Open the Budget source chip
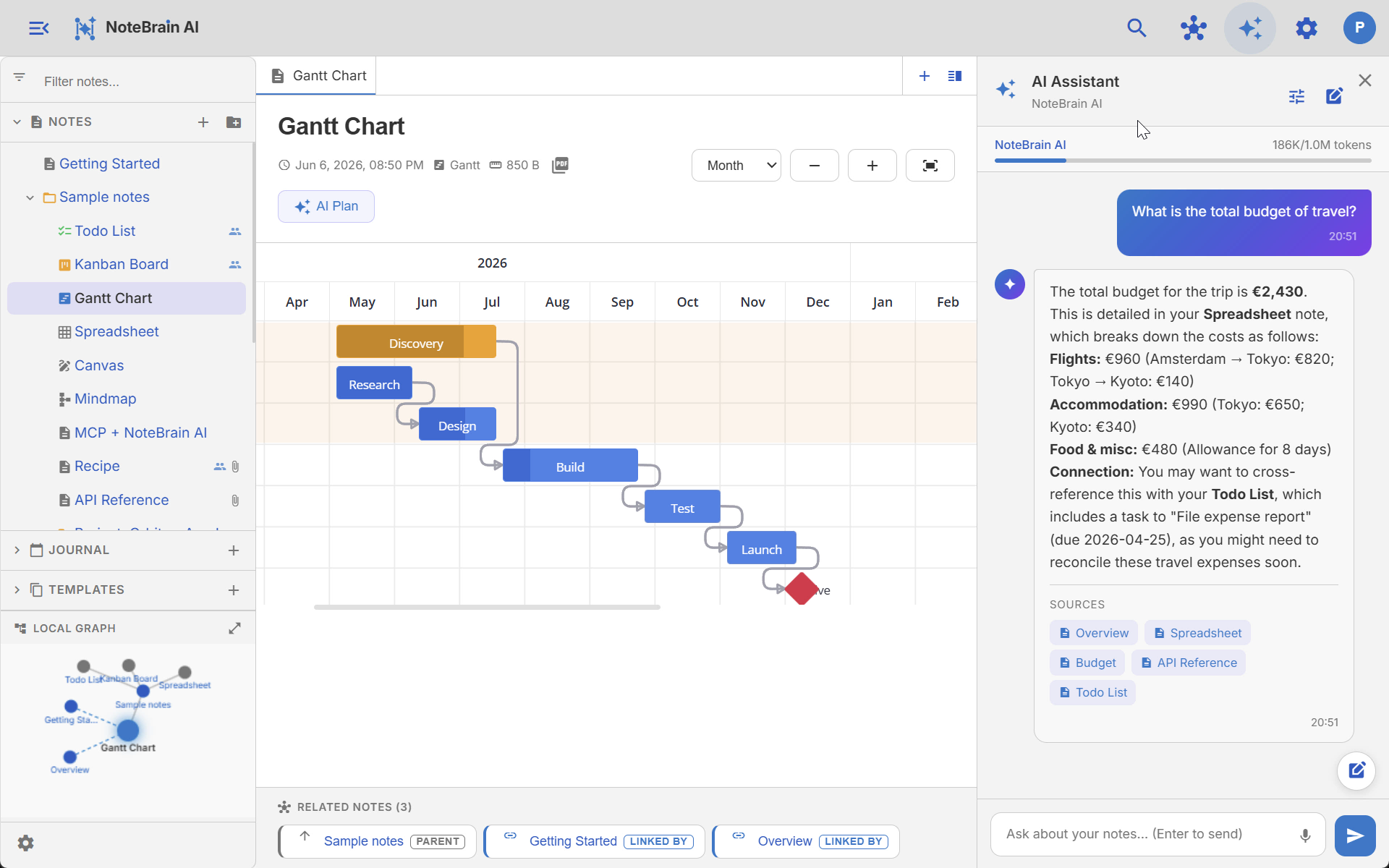This screenshot has height=868, width=1389. (x=1087, y=663)
